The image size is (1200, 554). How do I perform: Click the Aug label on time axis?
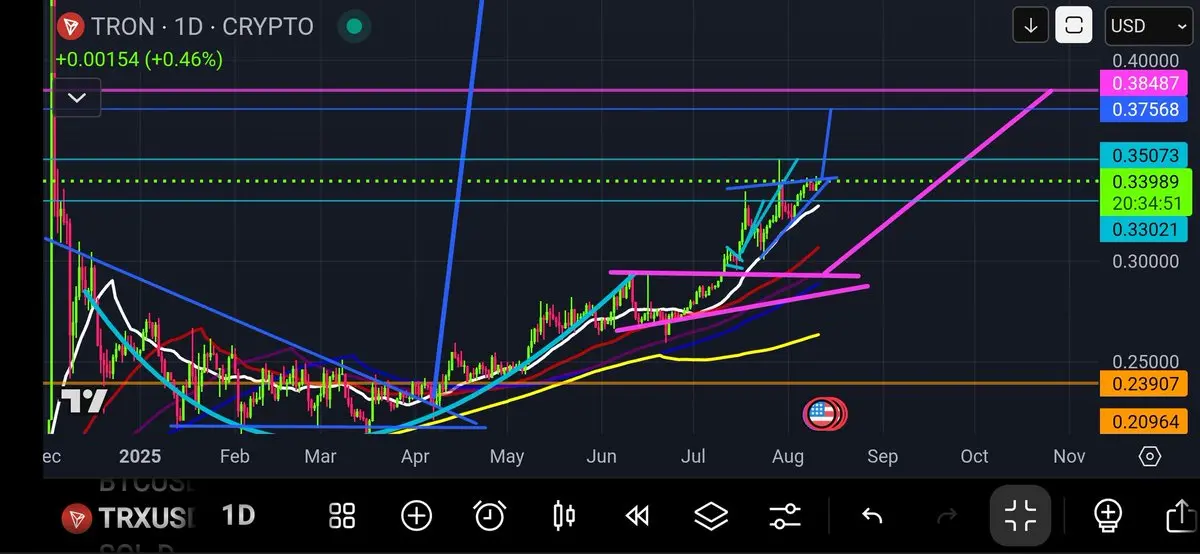[788, 457]
